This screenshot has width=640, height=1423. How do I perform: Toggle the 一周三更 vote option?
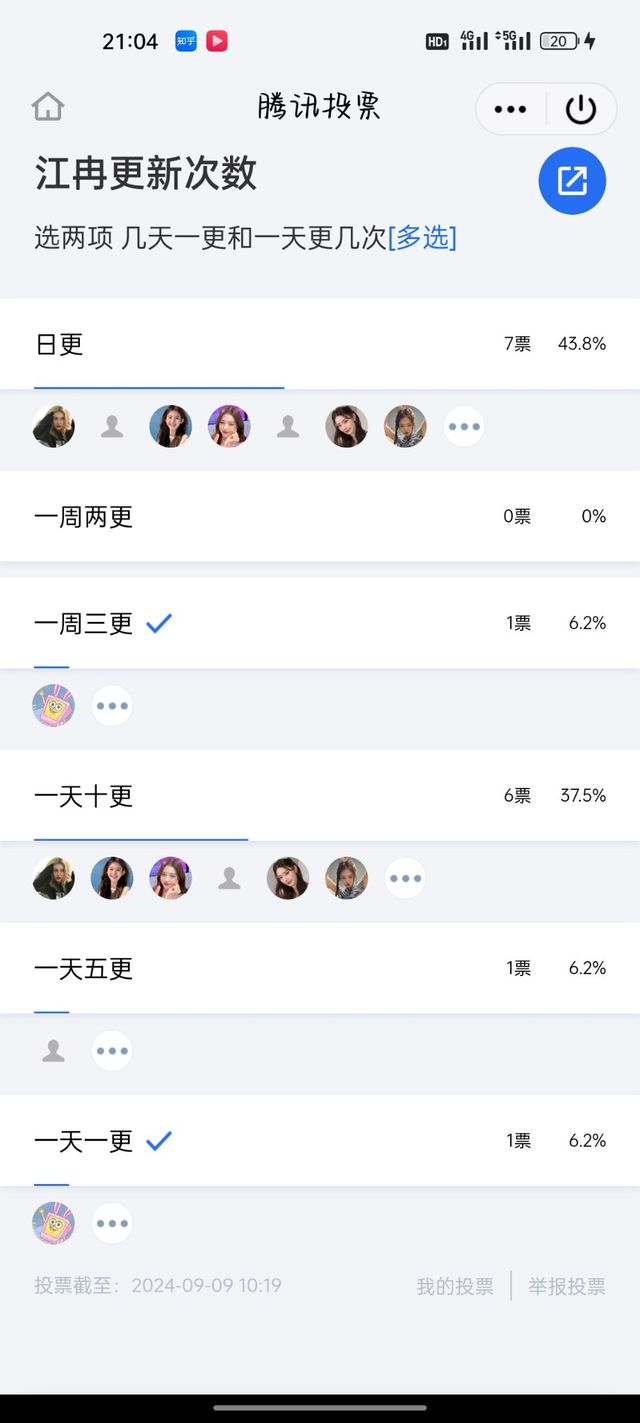320,623
